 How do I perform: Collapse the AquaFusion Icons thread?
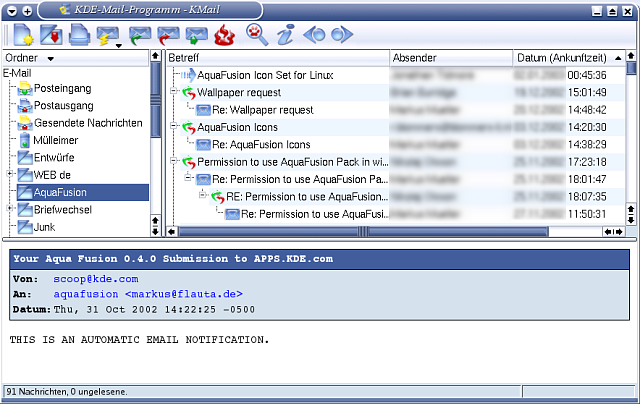[x=173, y=125]
